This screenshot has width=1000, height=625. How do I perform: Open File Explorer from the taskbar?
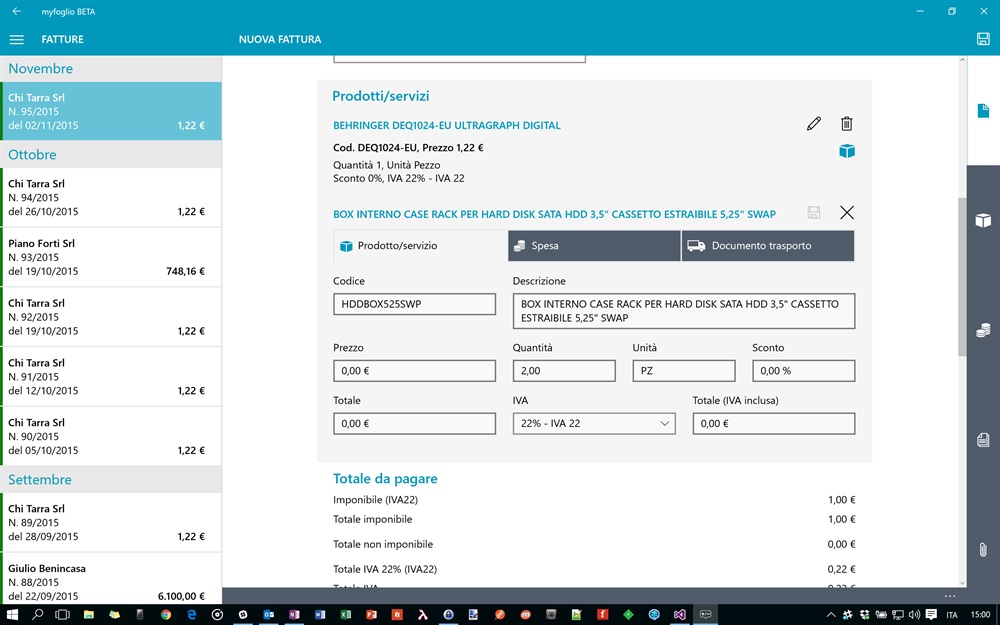click(89, 615)
